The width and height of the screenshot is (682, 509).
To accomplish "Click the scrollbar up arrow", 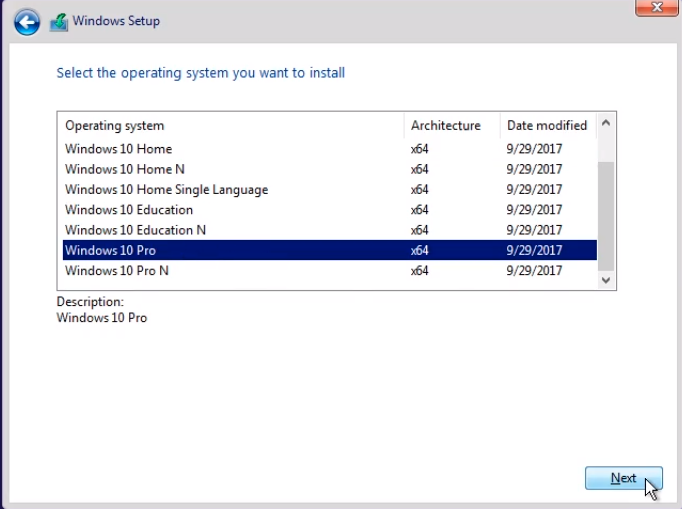I will tap(605, 123).
